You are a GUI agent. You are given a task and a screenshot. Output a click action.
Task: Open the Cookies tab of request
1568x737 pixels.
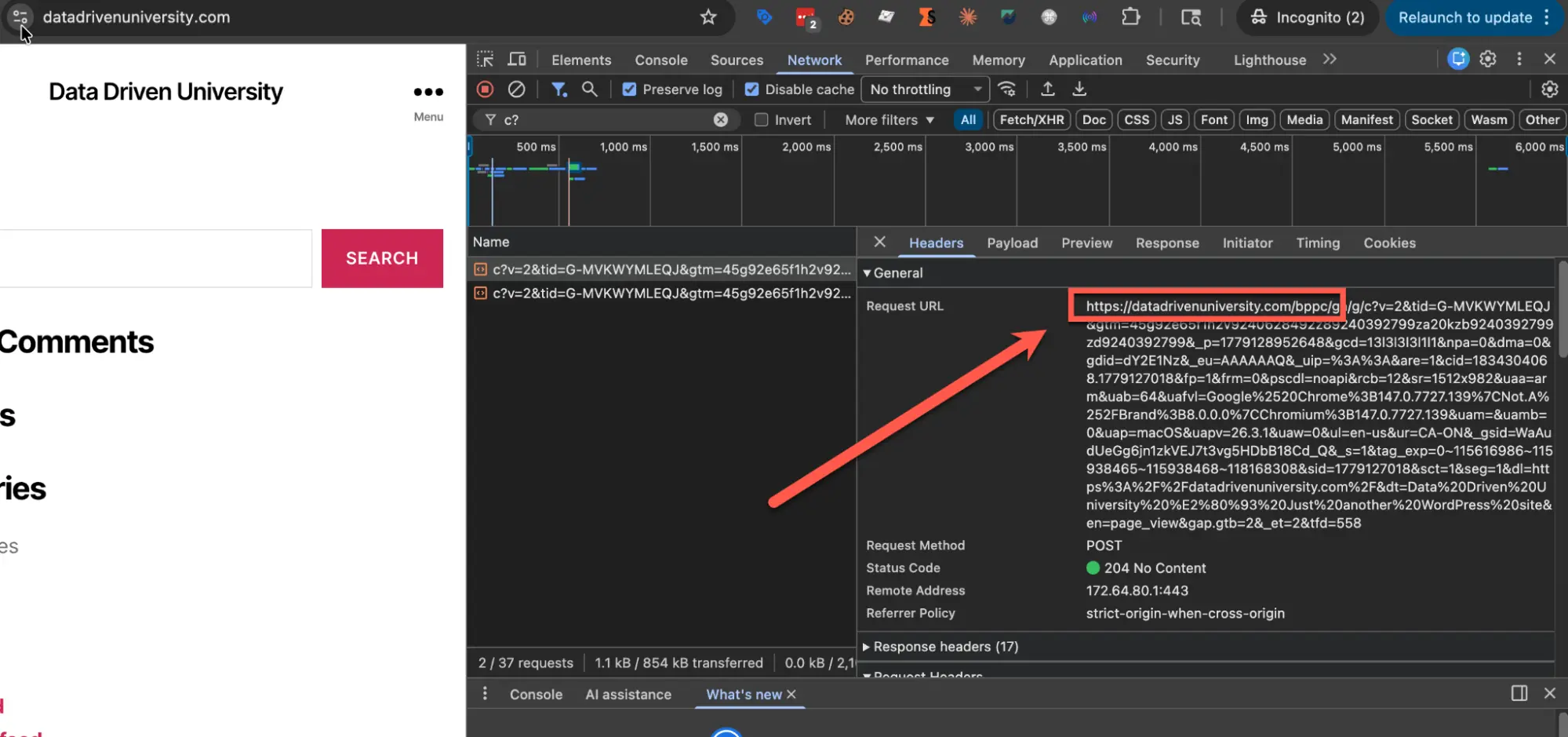1389,243
